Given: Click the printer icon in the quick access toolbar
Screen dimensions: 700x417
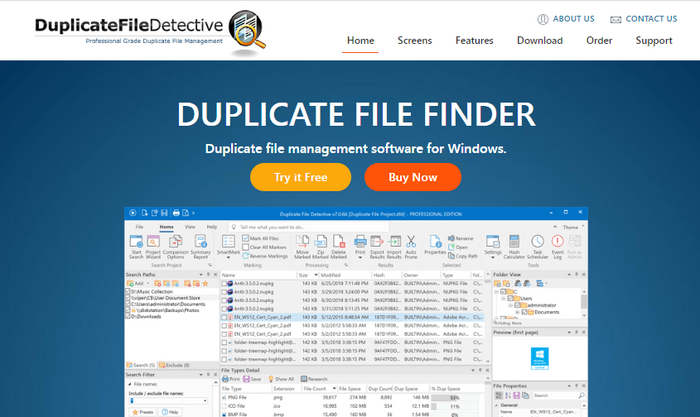Looking at the screenshot, I should [176, 213].
